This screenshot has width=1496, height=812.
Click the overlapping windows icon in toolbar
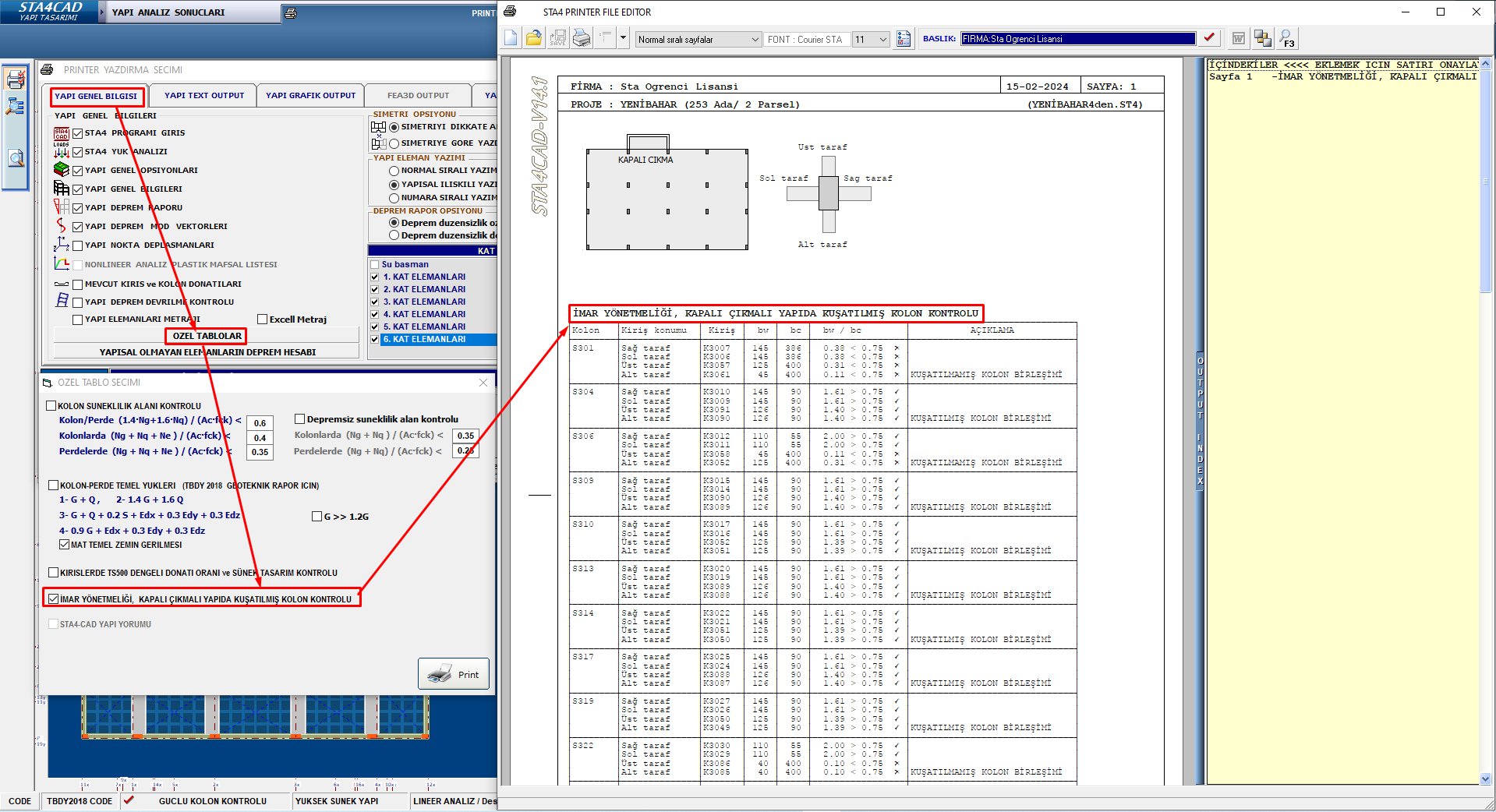(x=1263, y=38)
